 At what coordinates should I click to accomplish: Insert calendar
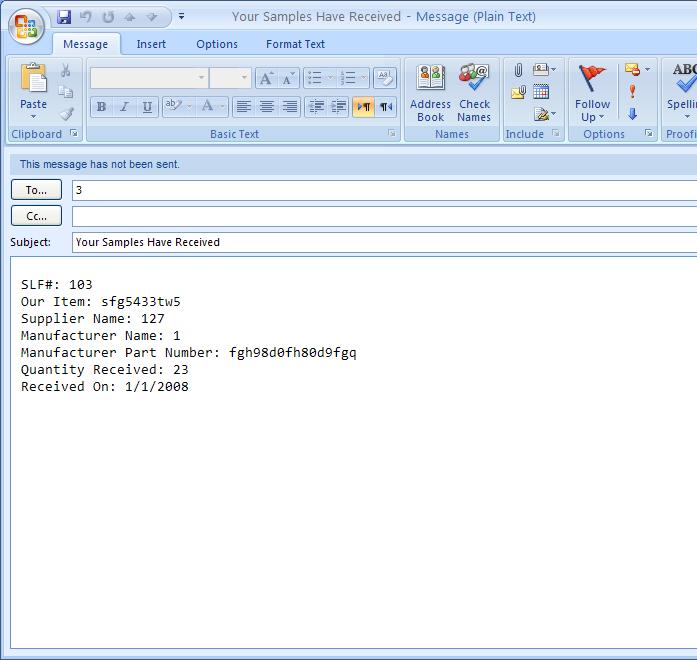click(541, 92)
